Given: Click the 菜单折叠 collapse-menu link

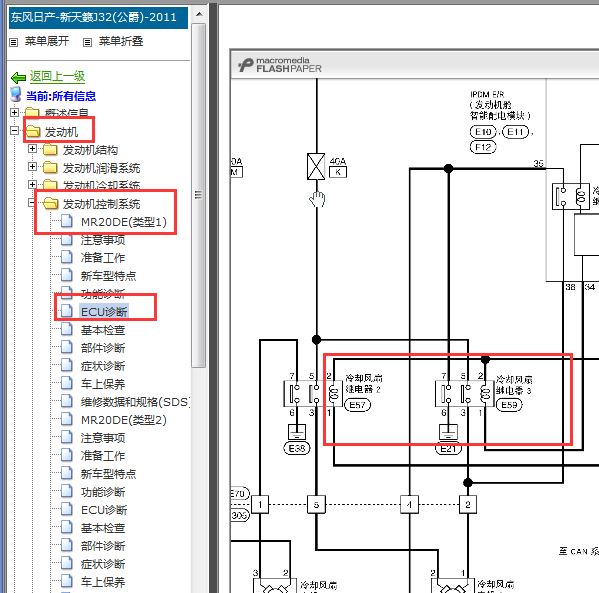Looking at the screenshot, I should pyautogui.click(x=121, y=41).
